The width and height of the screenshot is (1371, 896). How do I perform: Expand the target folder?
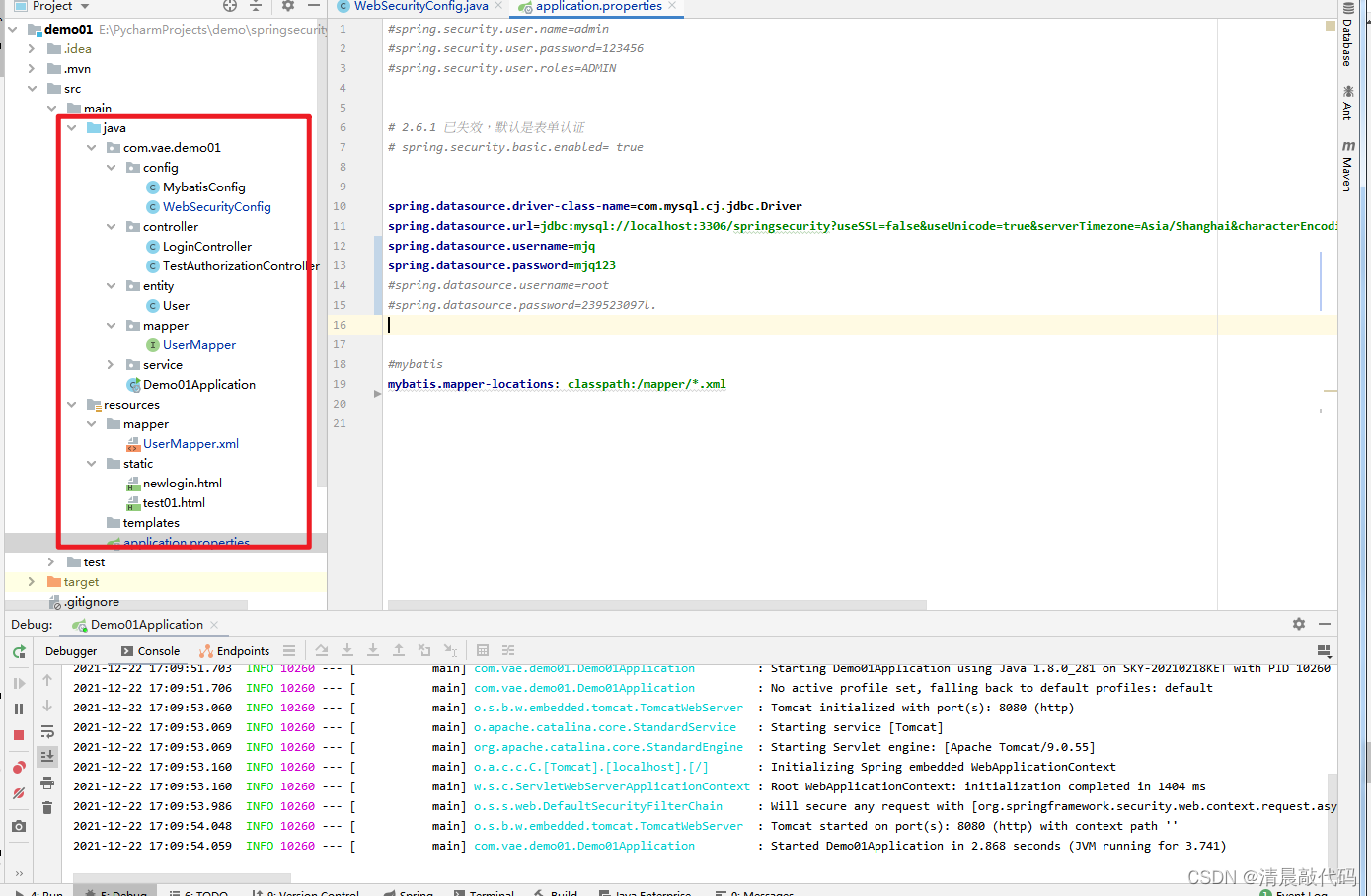tap(31, 581)
